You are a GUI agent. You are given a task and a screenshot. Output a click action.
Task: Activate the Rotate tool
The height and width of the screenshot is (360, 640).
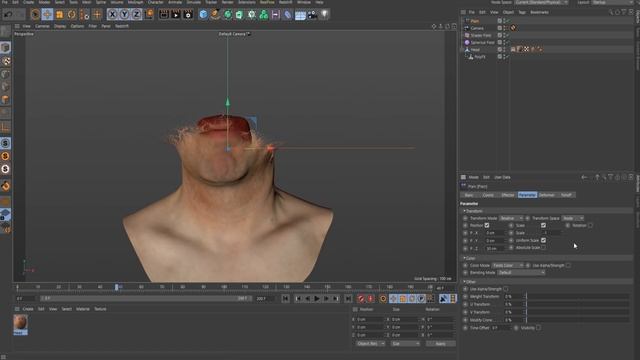tap(72, 15)
